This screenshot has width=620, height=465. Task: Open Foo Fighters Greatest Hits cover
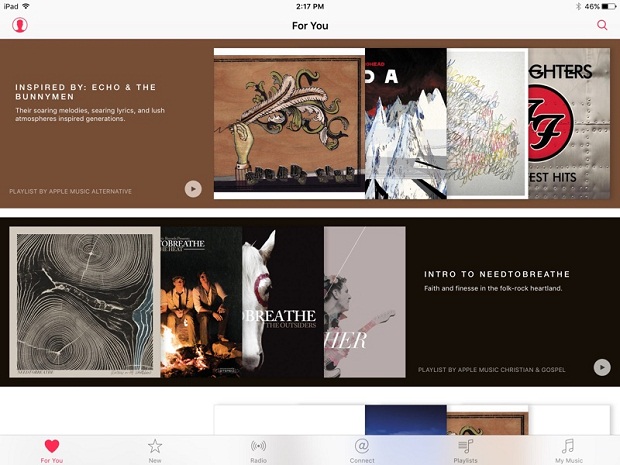[569, 123]
